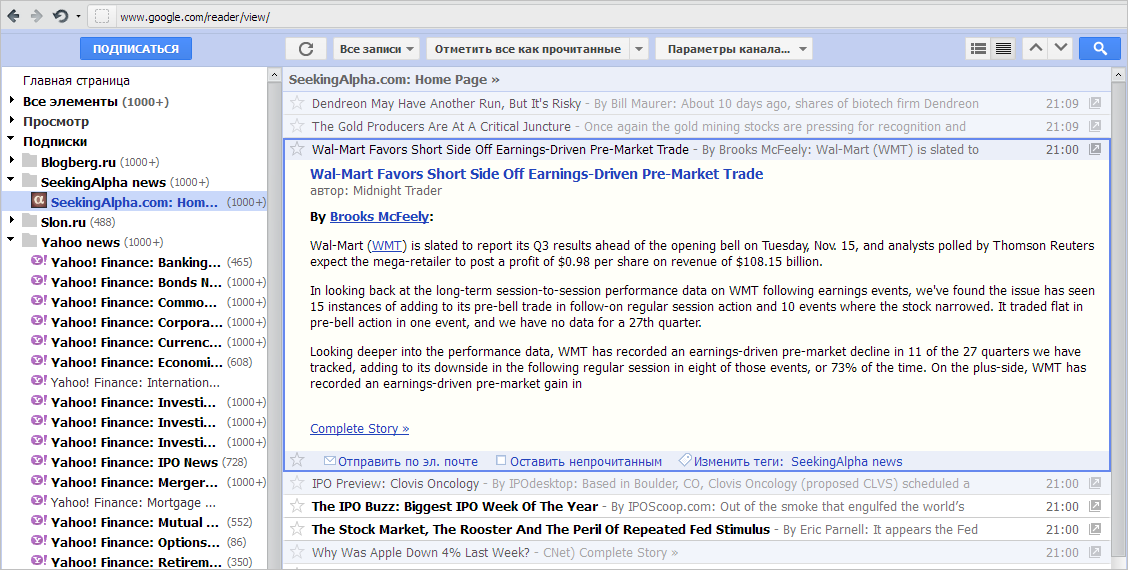Star The Gold Producers item
This screenshot has height=570, width=1128.
tap(297, 126)
